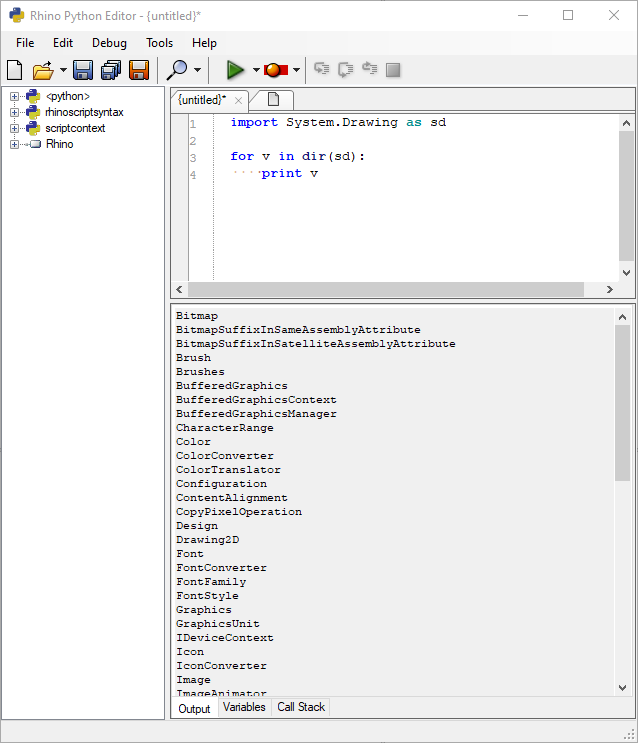
Task: Open the breakpoint options dropdown arrow
Action: [296, 70]
